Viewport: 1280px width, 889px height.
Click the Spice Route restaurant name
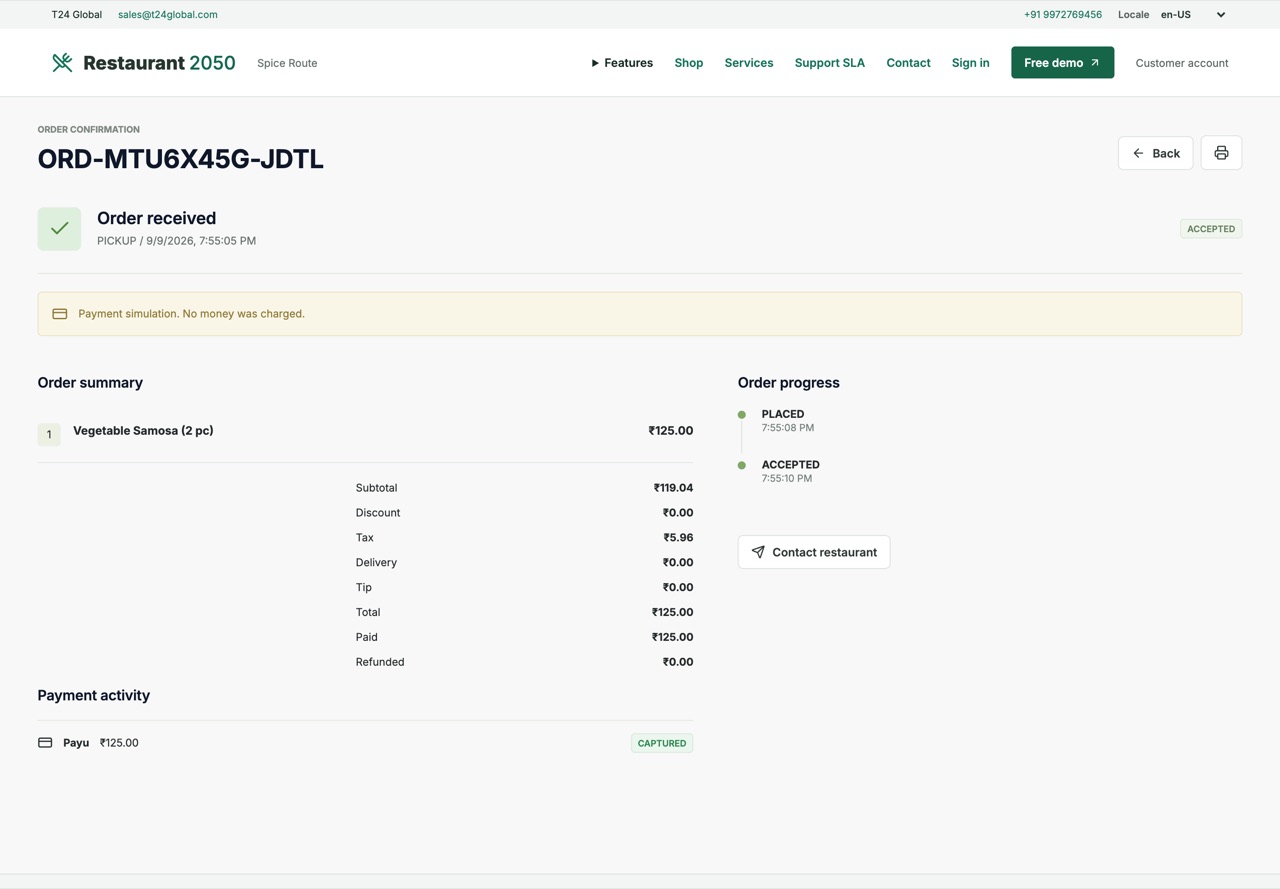pos(287,63)
